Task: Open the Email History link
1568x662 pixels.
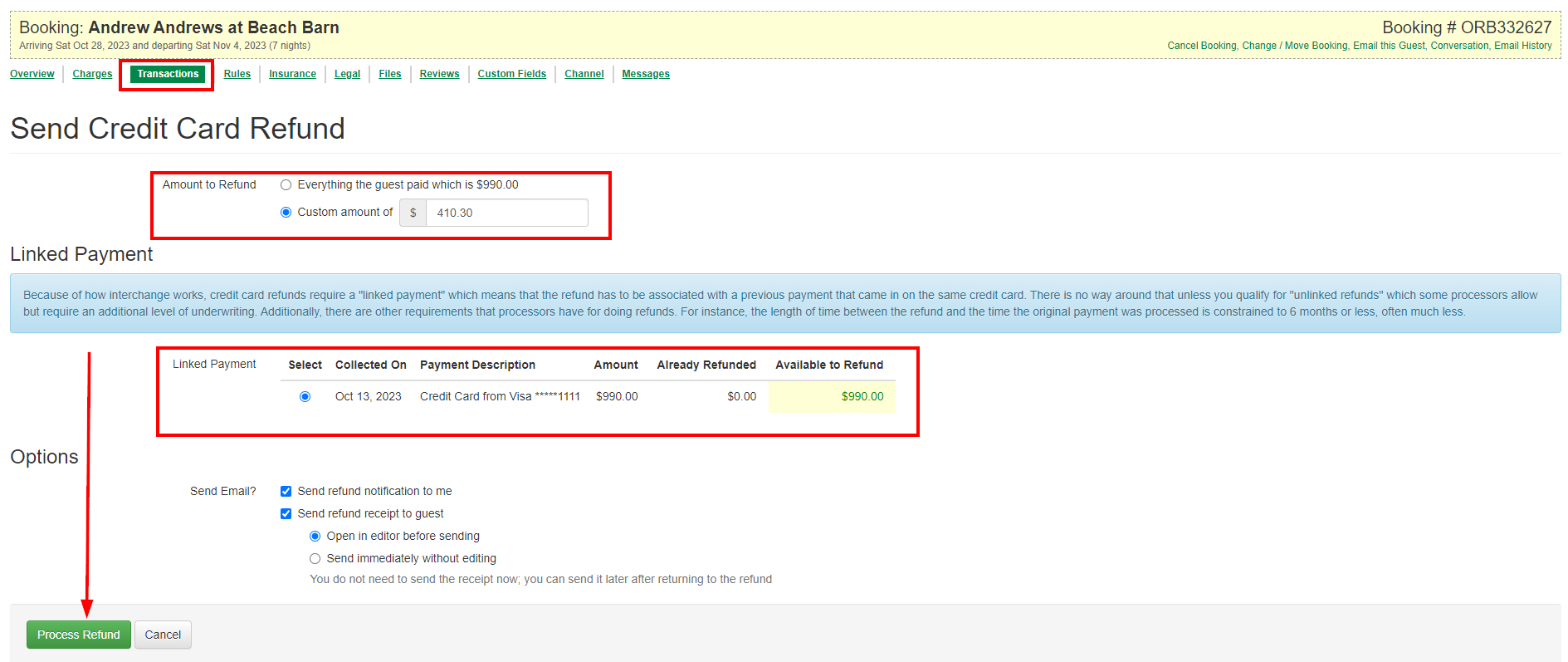Action: click(1522, 46)
